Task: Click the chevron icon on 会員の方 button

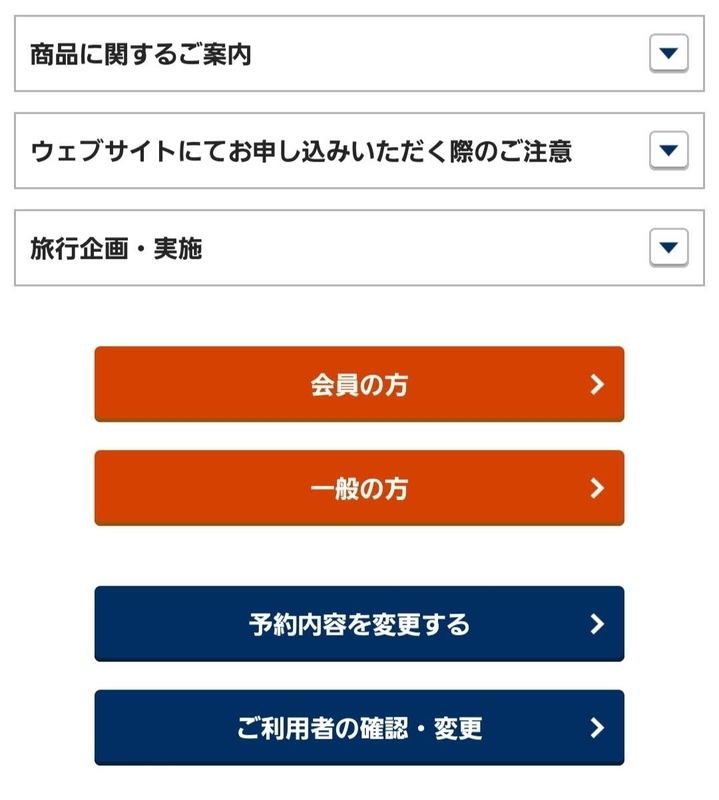Action: click(x=597, y=384)
